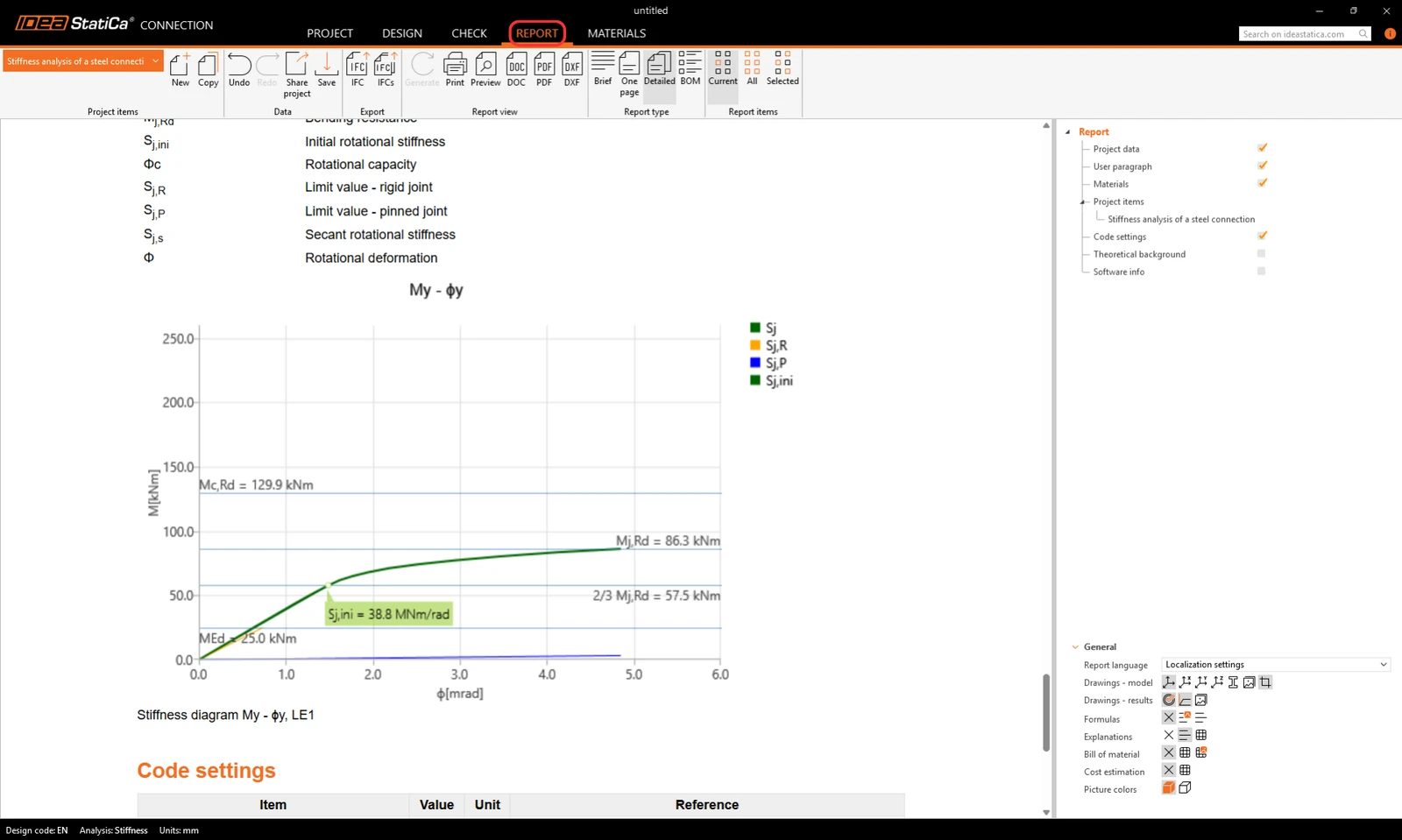Click the Project data tree item
Viewport: 1402px width, 840px height.
click(x=1116, y=149)
